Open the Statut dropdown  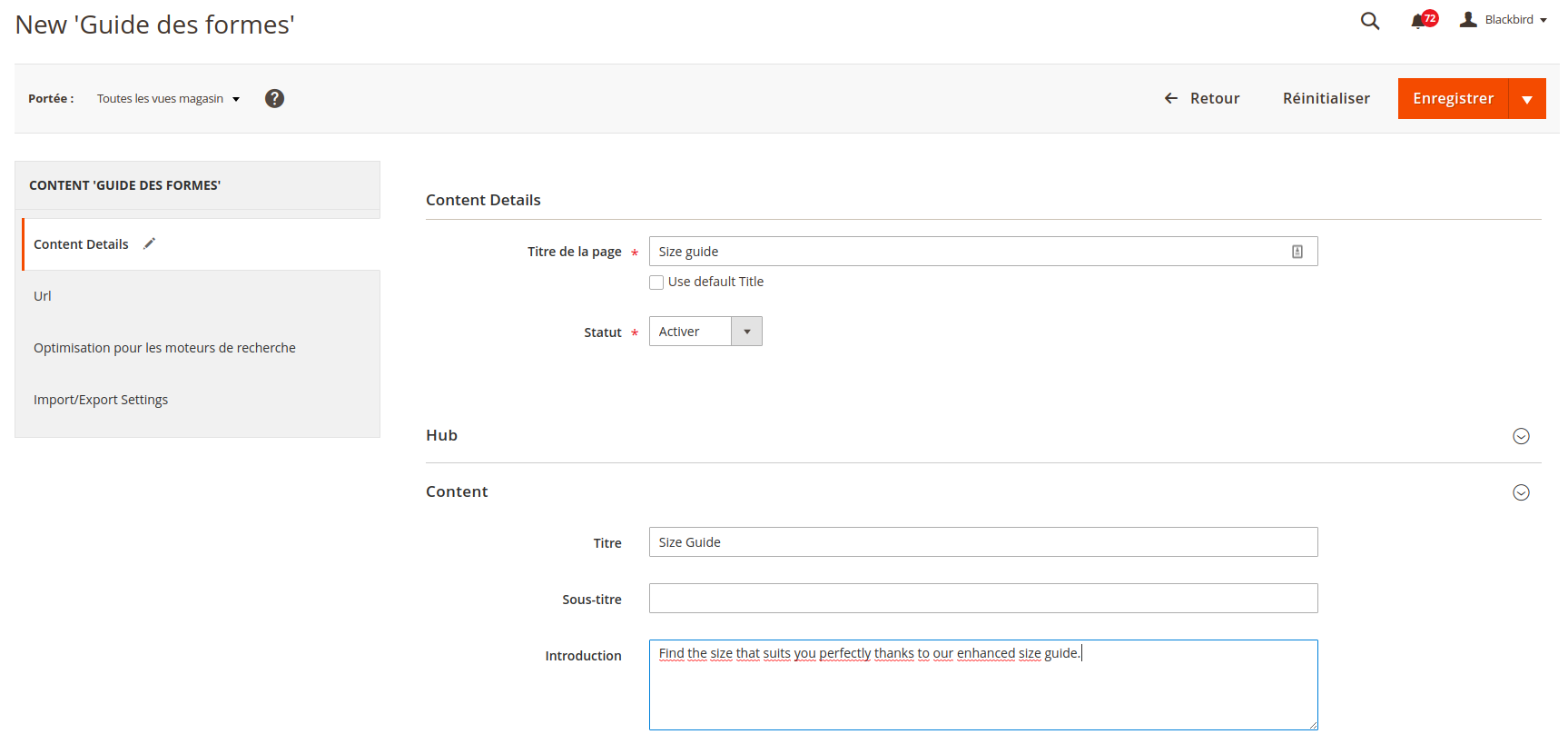705,332
